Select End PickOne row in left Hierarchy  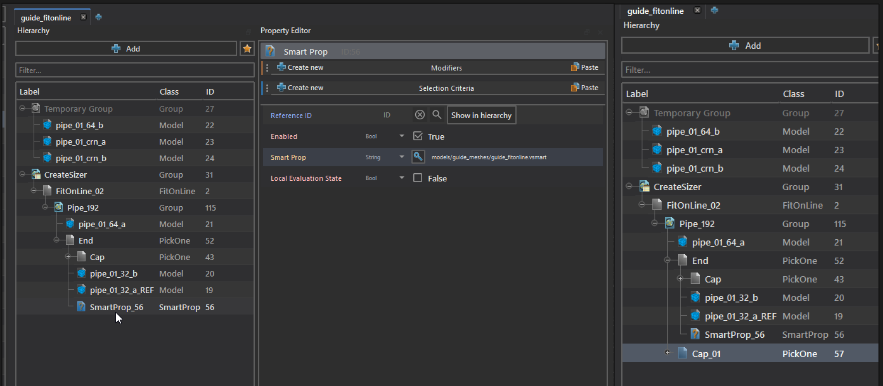pos(135,241)
